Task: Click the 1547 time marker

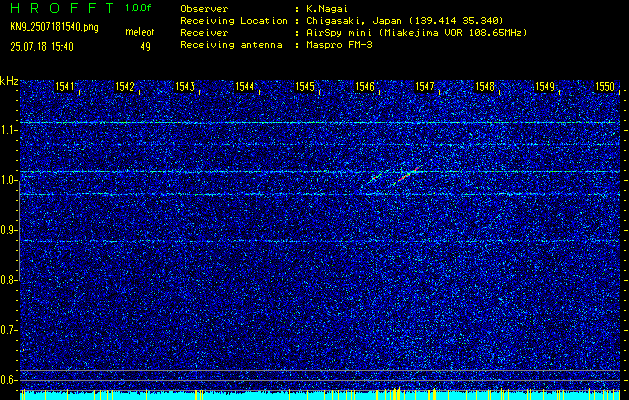Action: point(425,86)
